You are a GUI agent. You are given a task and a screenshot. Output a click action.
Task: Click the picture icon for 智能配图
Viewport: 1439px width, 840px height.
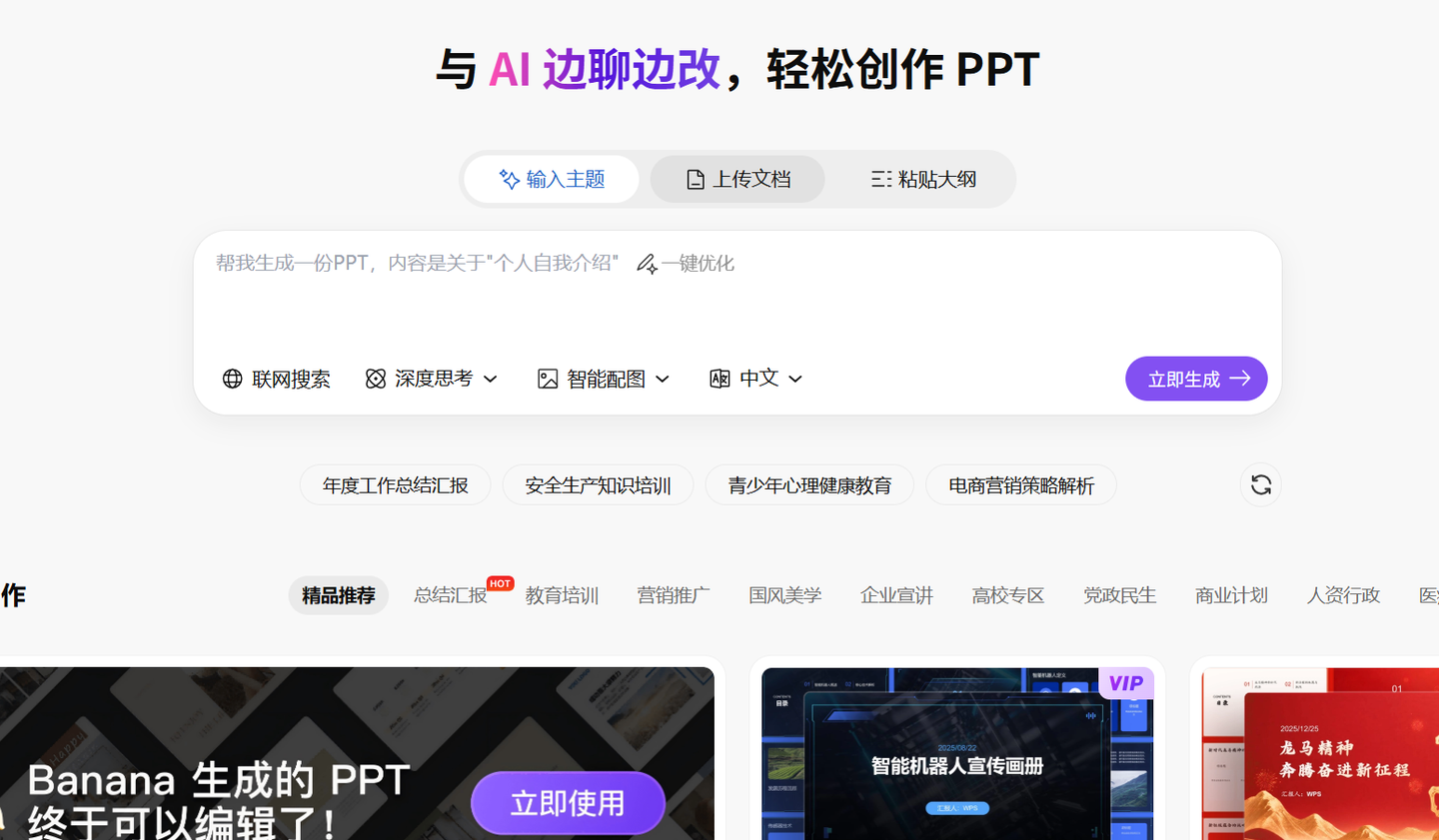tap(548, 379)
